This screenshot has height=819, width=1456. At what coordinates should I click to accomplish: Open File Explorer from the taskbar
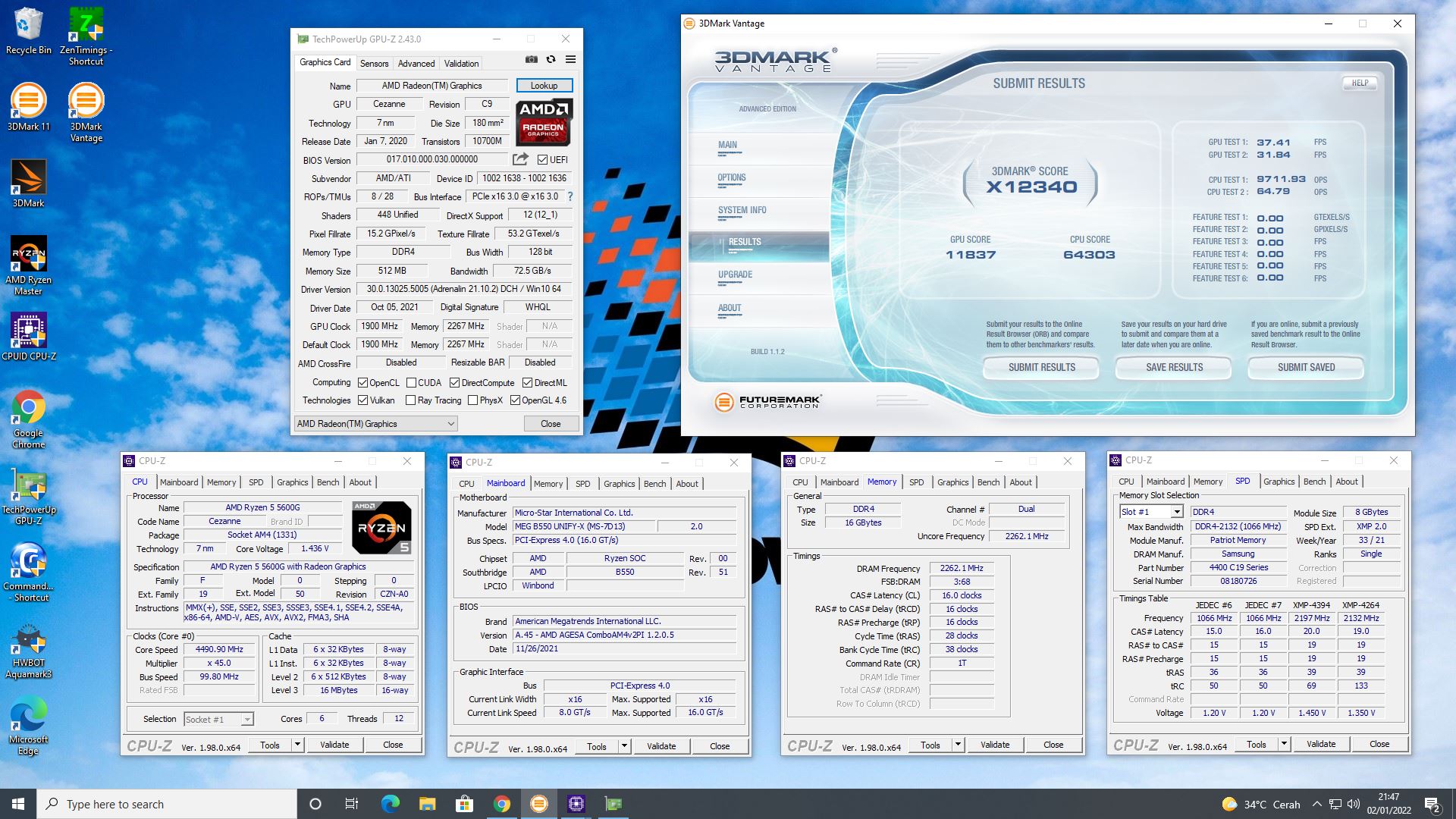(427, 804)
